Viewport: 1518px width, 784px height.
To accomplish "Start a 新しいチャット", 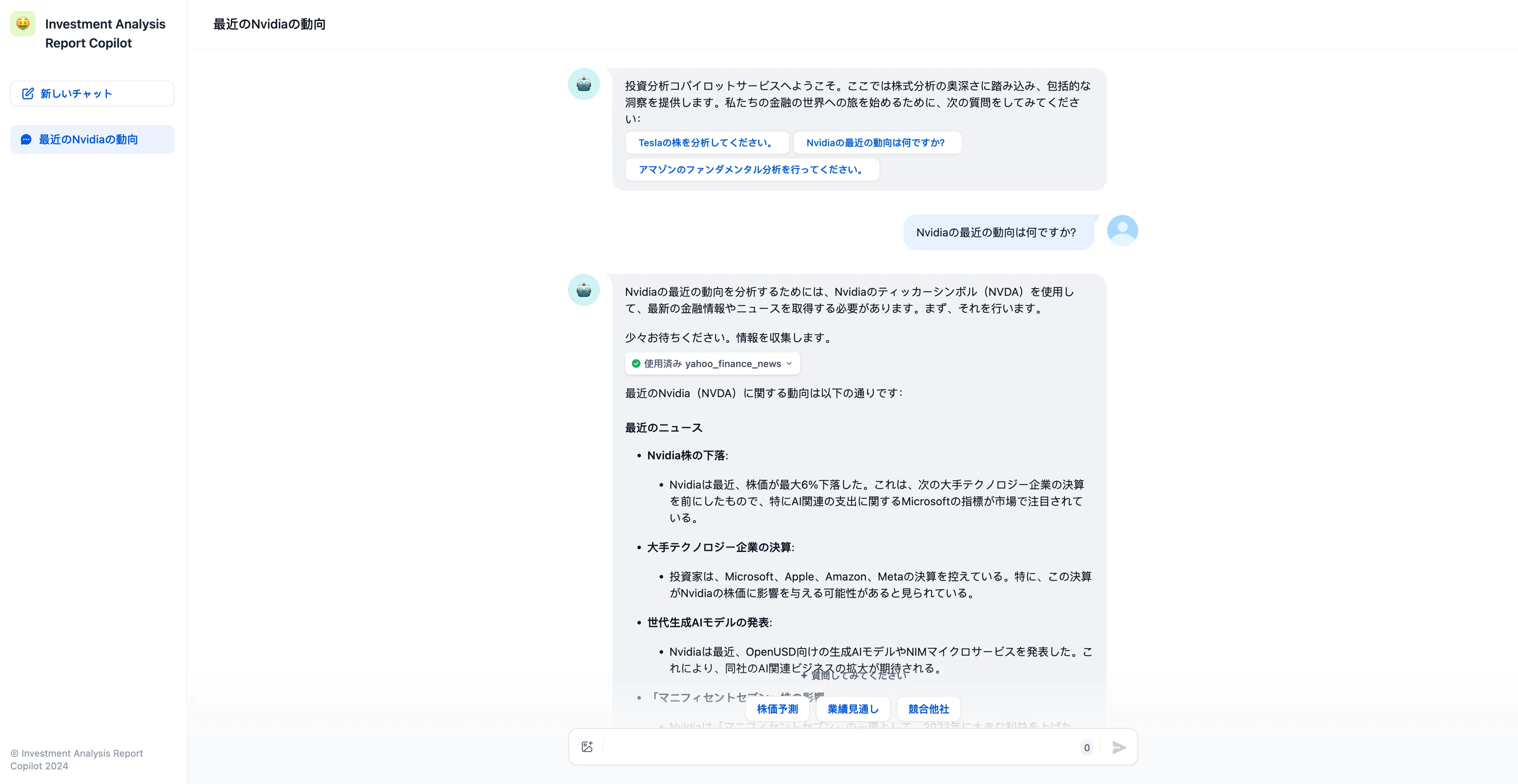I will (x=92, y=94).
